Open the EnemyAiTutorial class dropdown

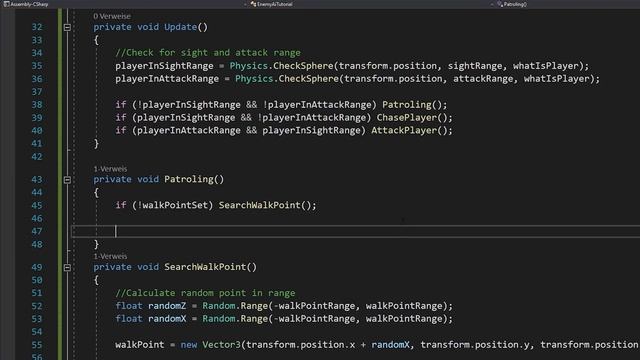(272, 4)
